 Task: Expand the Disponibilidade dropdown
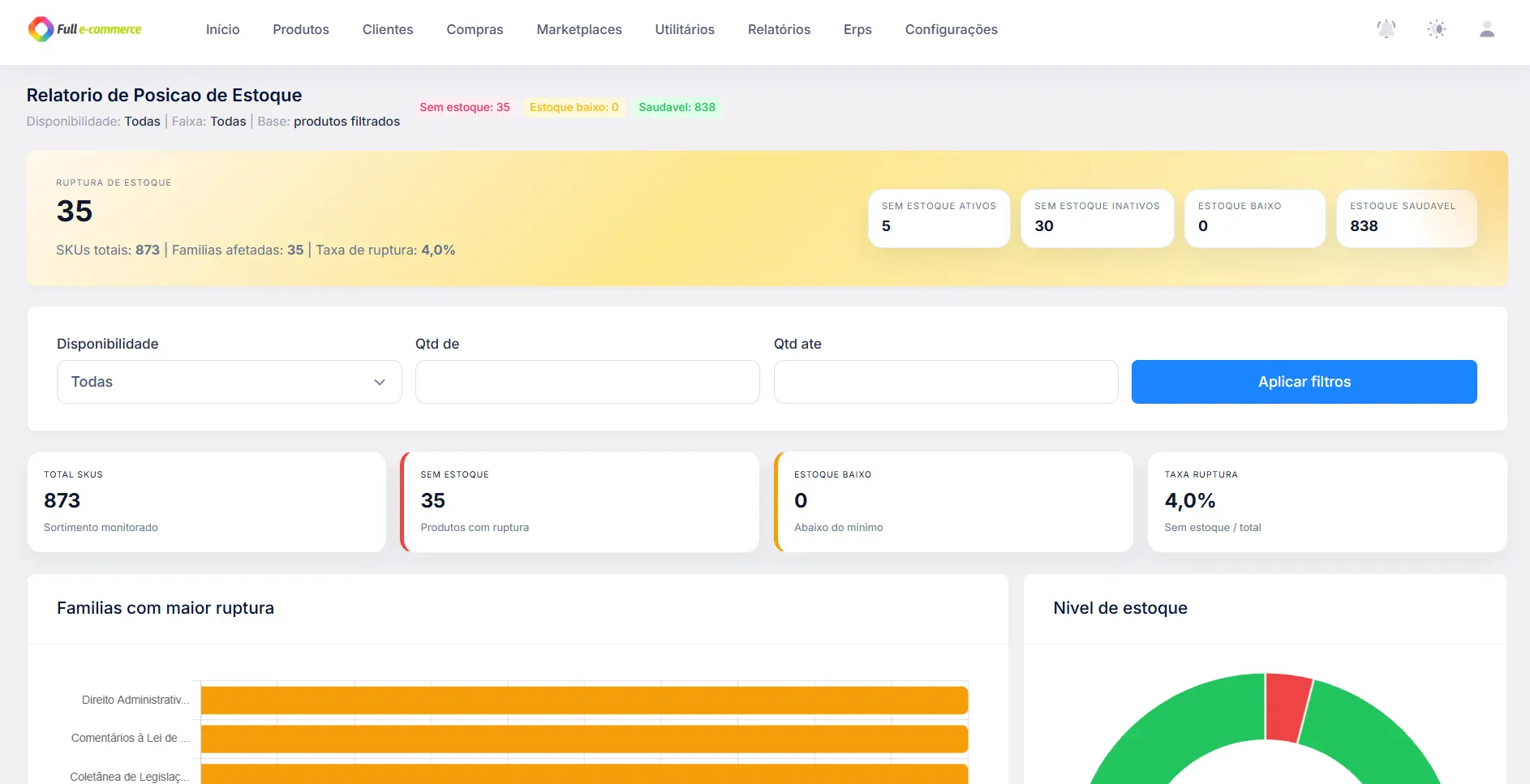(230, 382)
